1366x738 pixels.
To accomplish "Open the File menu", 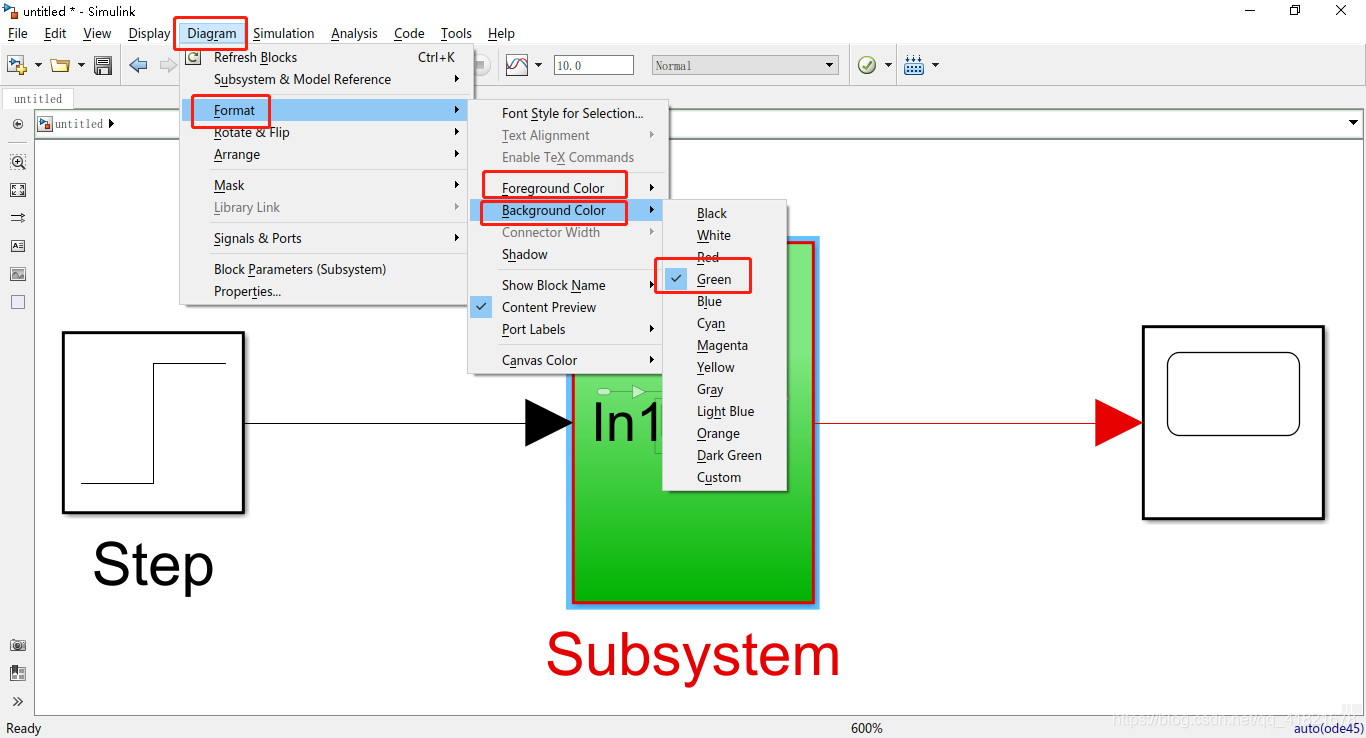I will (18, 33).
